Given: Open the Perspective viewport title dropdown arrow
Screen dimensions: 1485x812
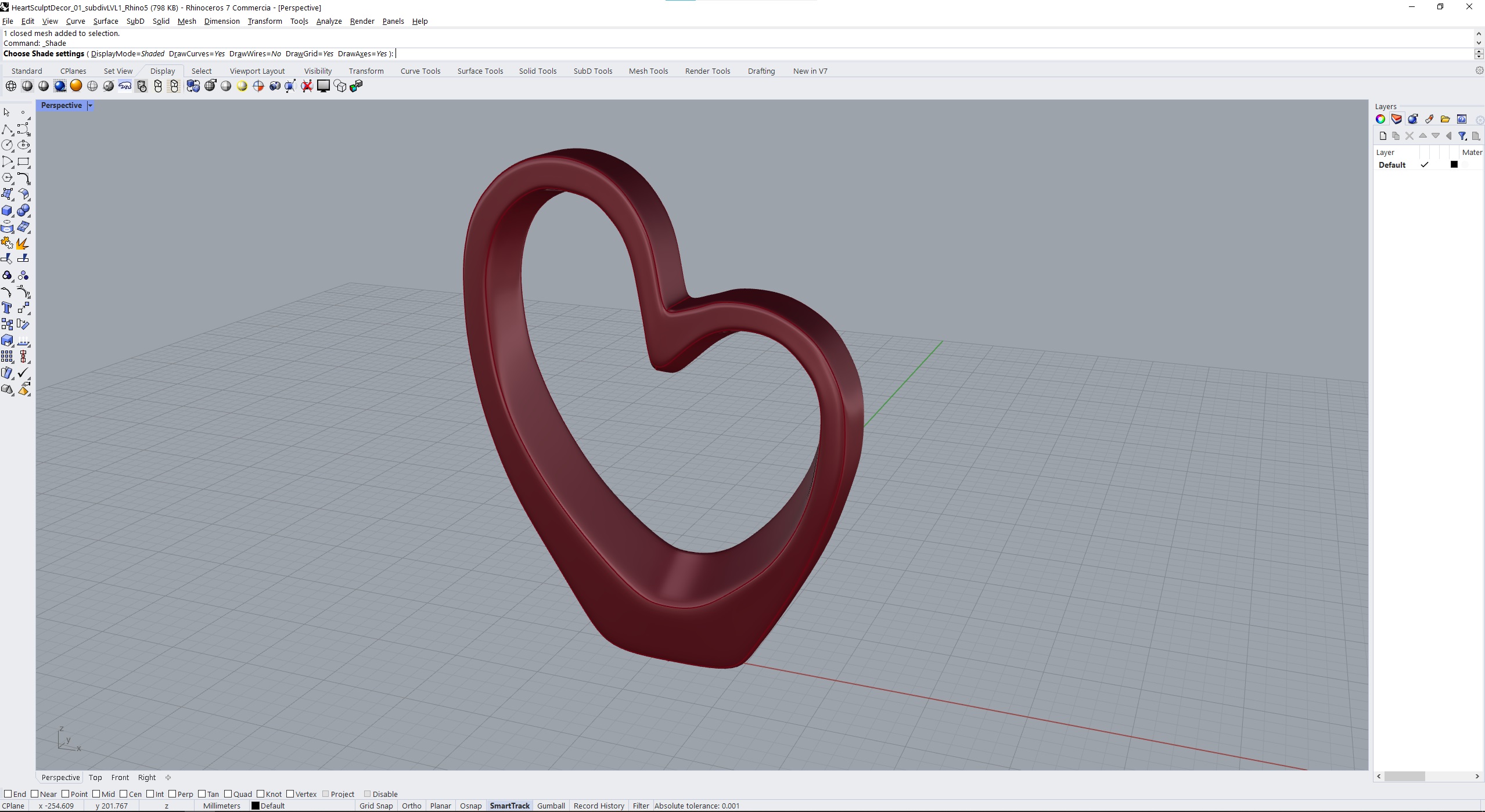Looking at the screenshot, I should click(90, 106).
